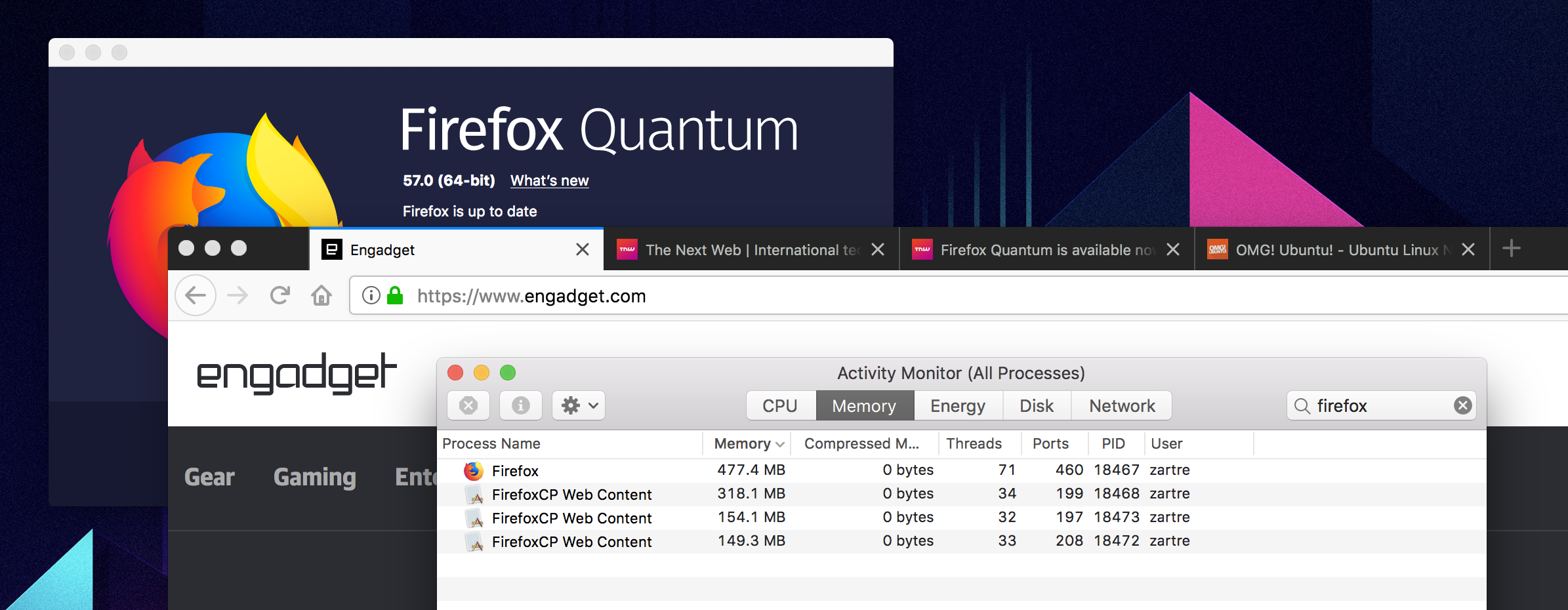Switch to the Disk tab
1568x610 pixels.
[1037, 405]
